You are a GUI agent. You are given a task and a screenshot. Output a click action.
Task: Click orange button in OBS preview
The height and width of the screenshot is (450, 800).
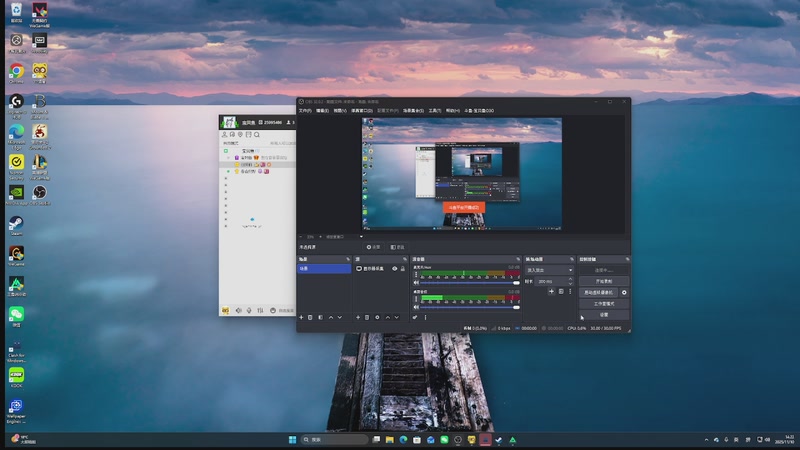(464, 208)
